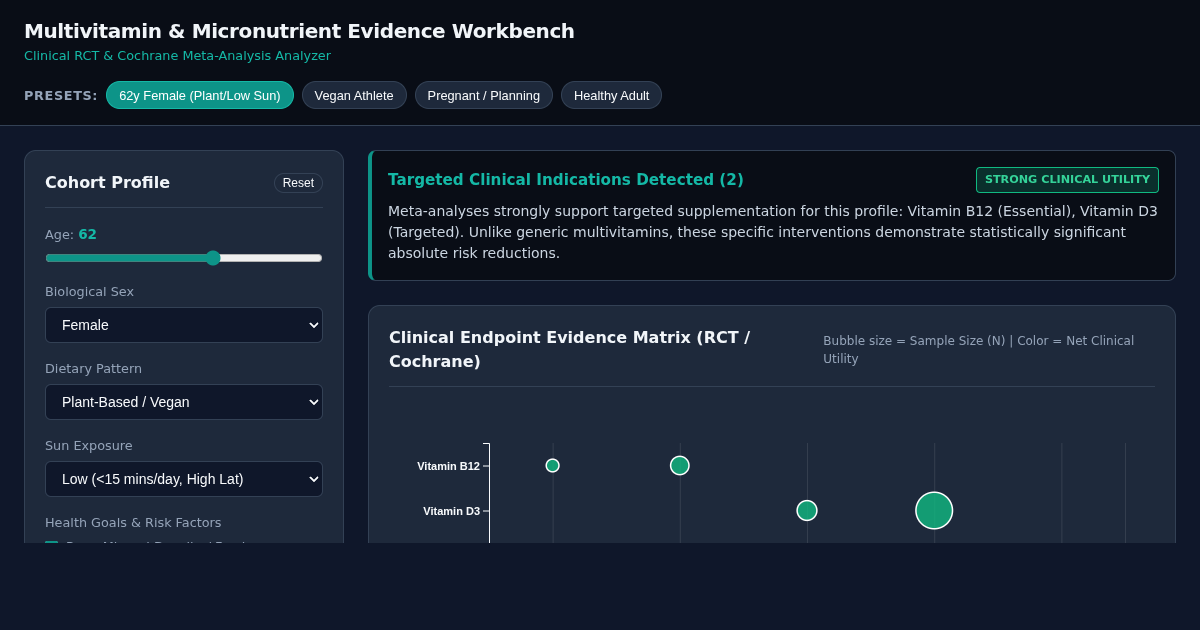Open the Biological Sex dropdown
Image resolution: width=1200 pixels, height=630 pixels.
coord(184,325)
